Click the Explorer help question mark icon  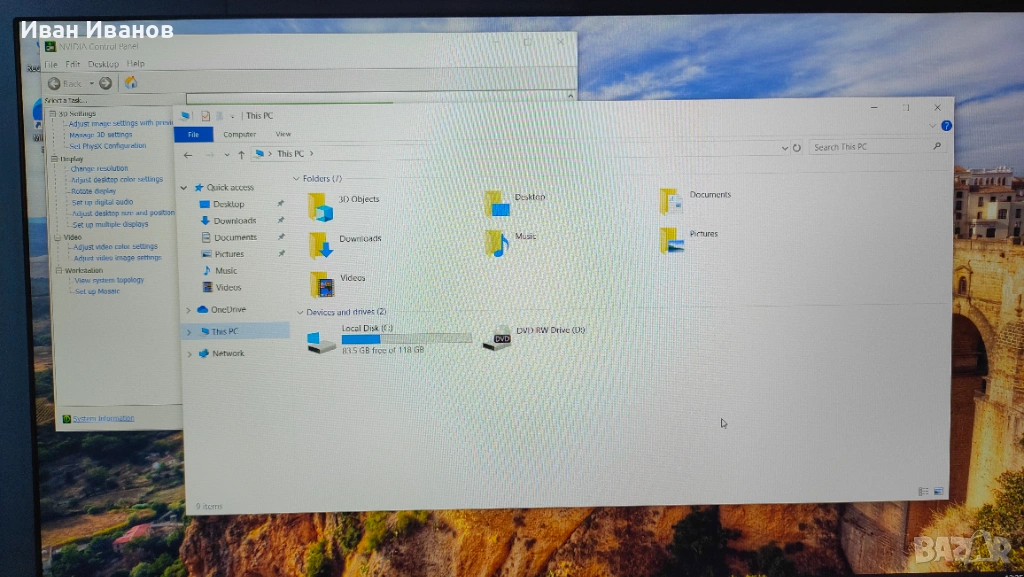[x=946, y=126]
